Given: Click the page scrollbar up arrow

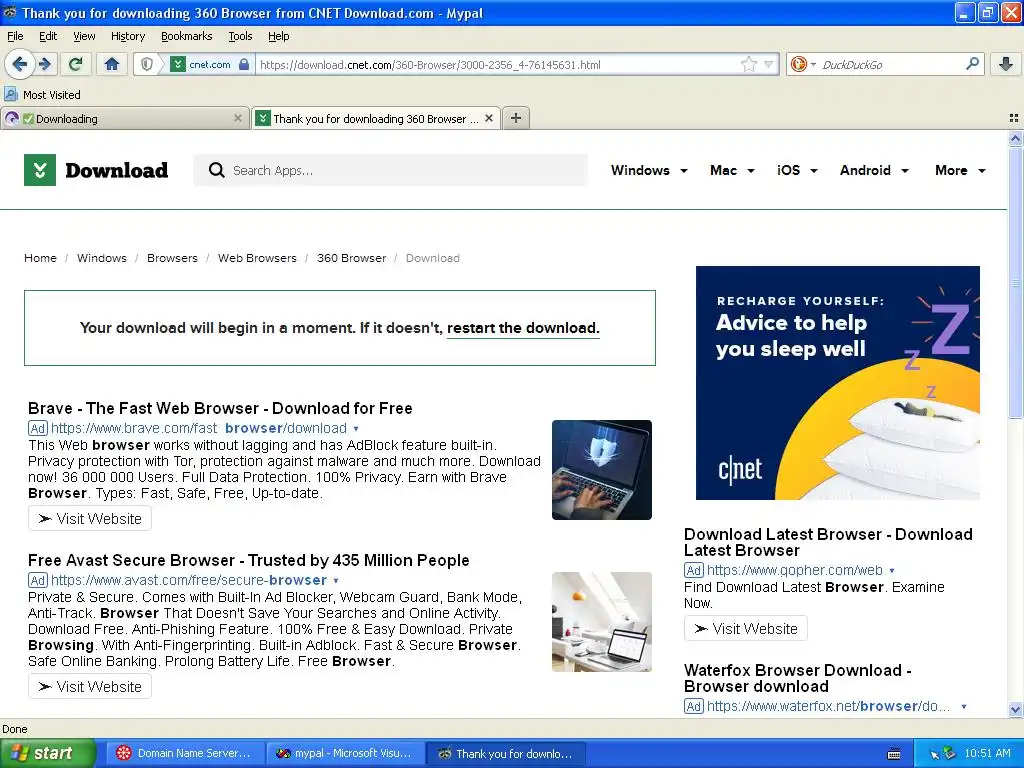Looking at the screenshot, I should [x=1015, y=138].
